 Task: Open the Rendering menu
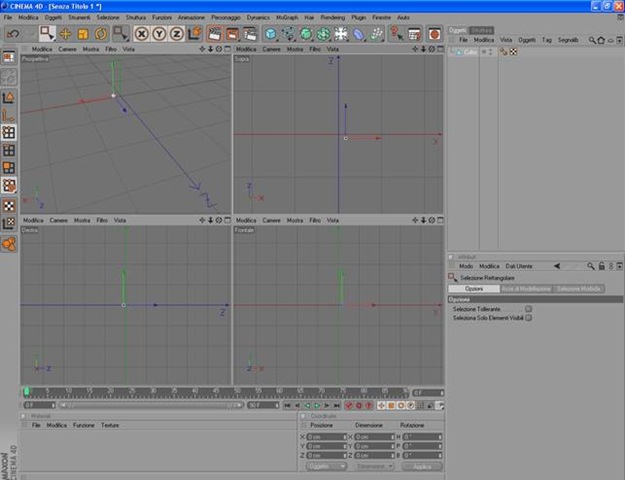tap(332, 18)
